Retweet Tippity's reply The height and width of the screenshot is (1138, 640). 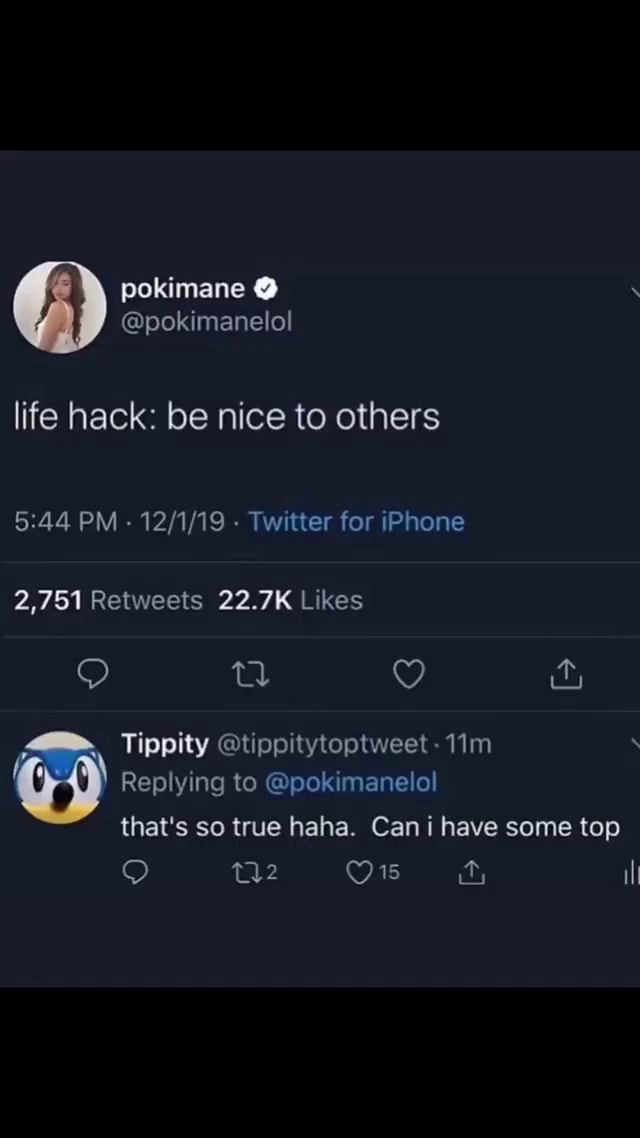pyautogui.click(x=247, y=872)
